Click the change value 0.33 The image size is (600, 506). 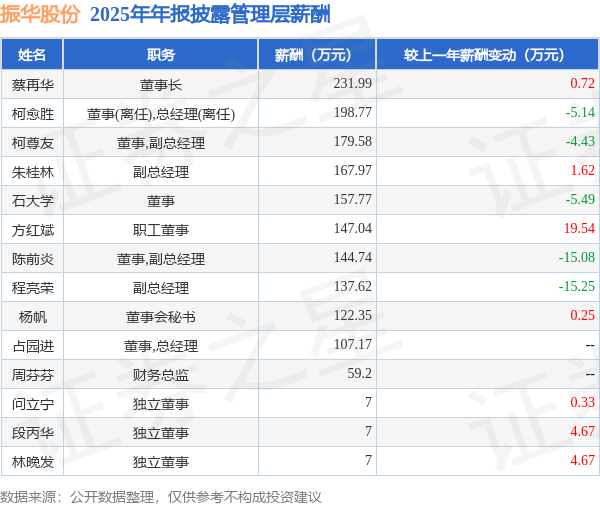pos(582,402)
